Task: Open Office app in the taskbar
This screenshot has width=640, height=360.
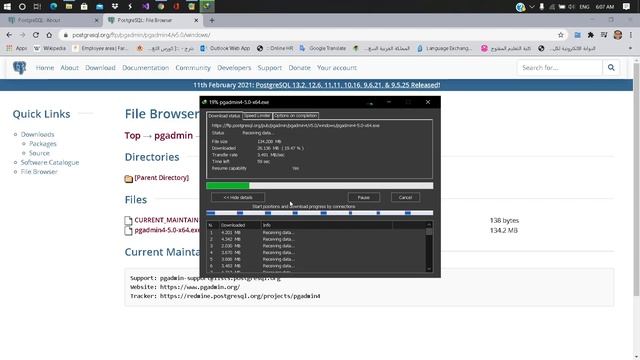Action: click(x=176, y=7)
